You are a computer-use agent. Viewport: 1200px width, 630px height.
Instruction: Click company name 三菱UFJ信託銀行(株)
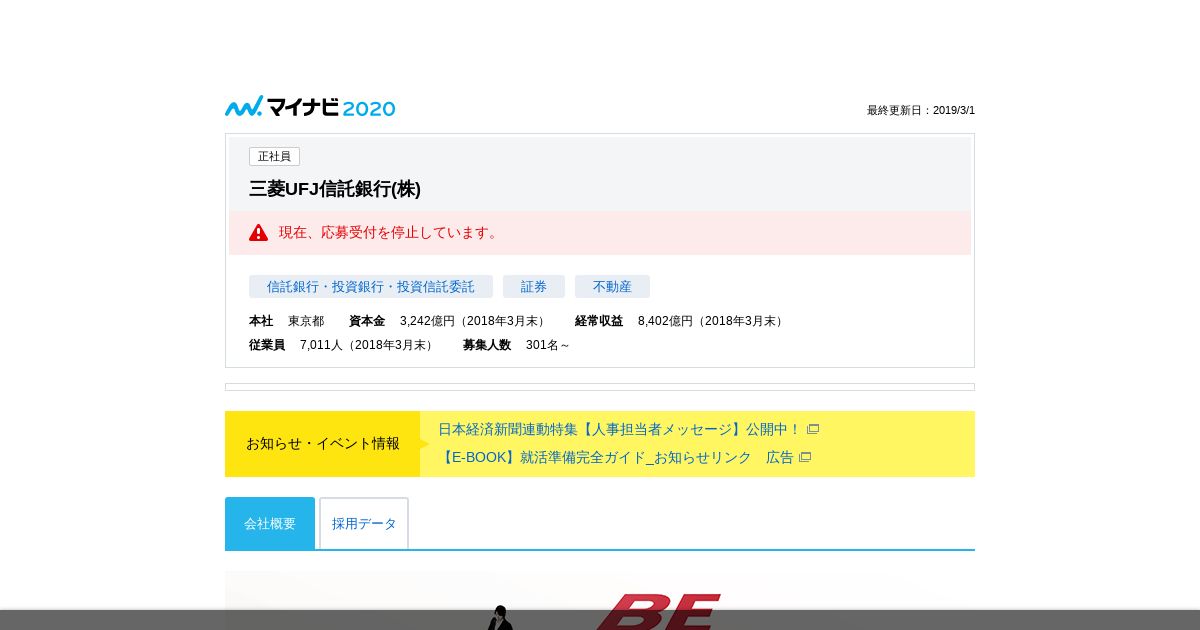point(335,189)
